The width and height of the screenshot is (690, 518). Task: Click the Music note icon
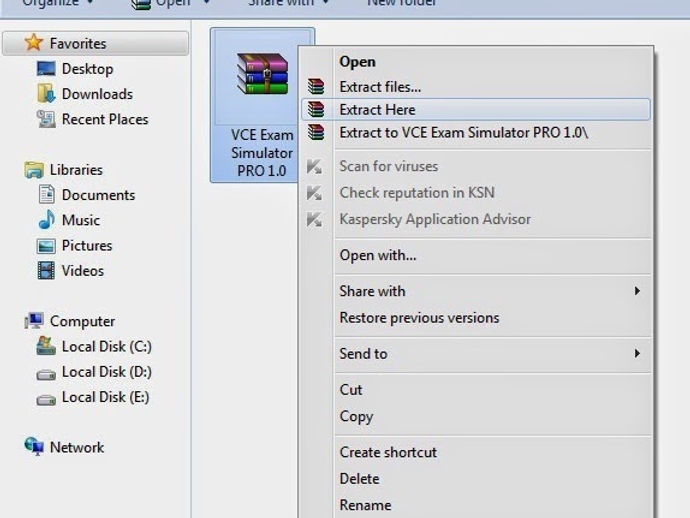(46, 220)
